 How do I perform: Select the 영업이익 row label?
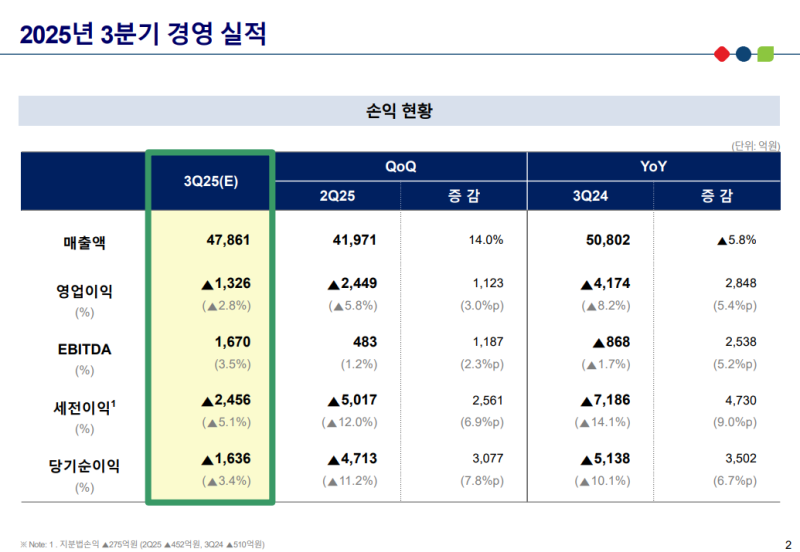[84, 292]
